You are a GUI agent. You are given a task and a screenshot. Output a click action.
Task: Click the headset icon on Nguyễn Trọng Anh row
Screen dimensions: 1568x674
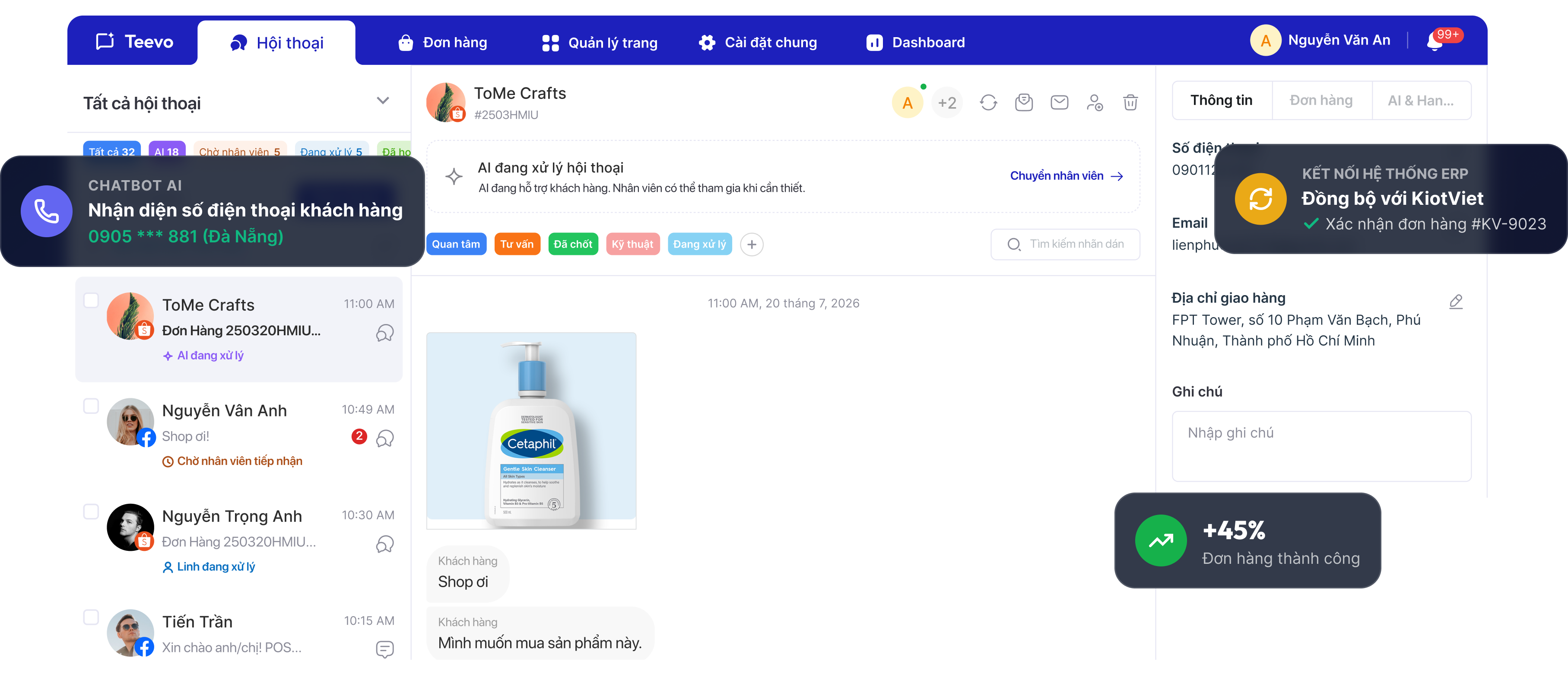[x=385, y=544]
